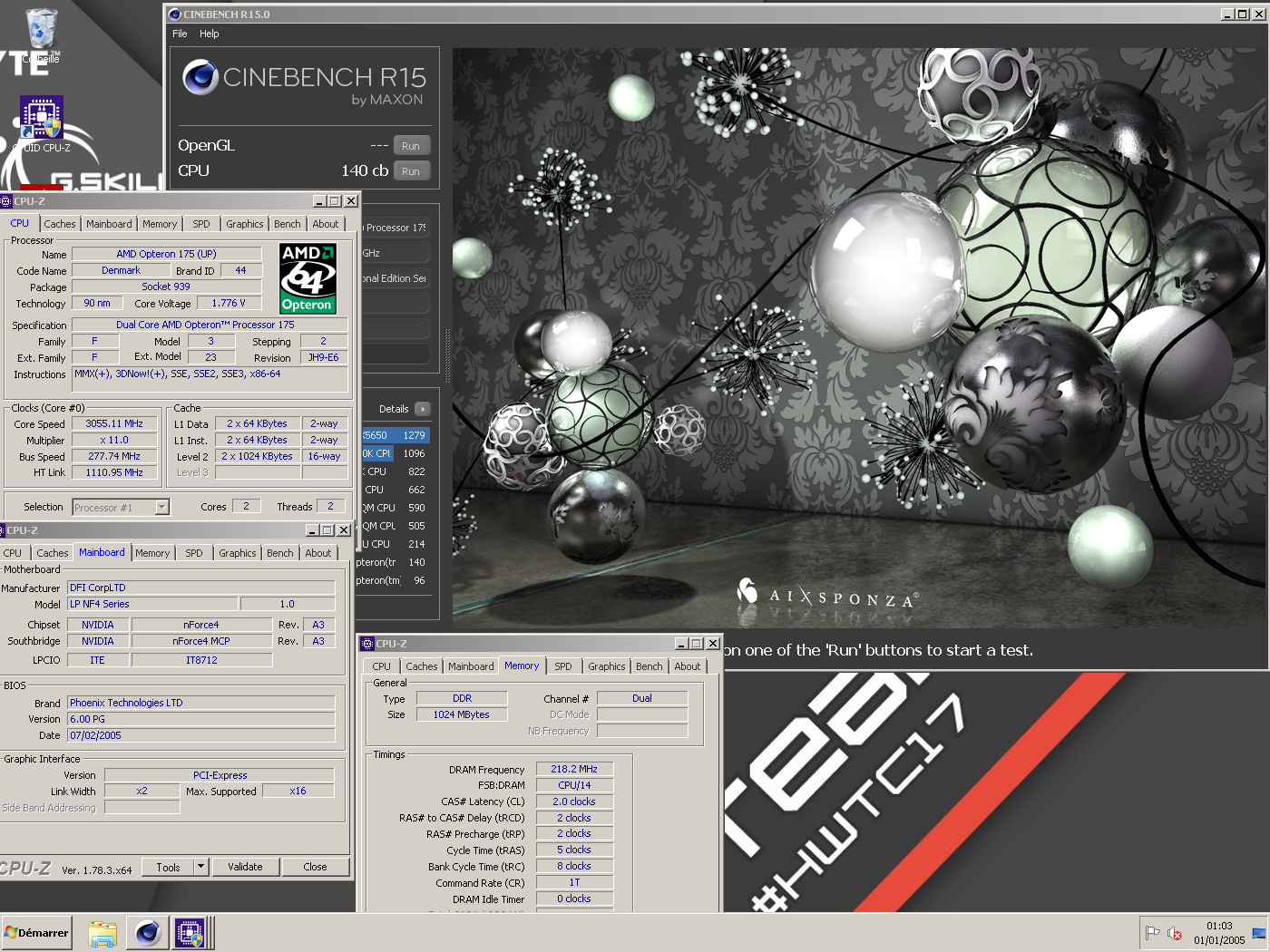Click the Core Voltage value 1.776 V

pos(229,303)
